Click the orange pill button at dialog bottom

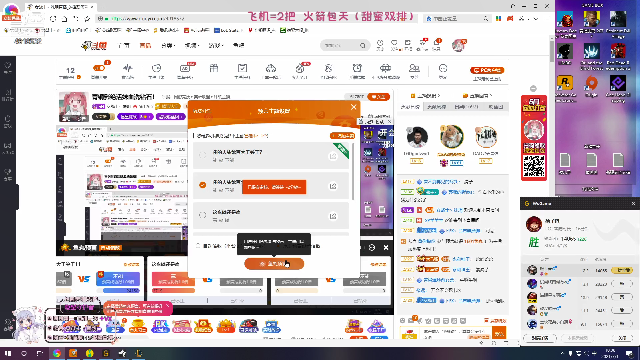pos(274,264)
